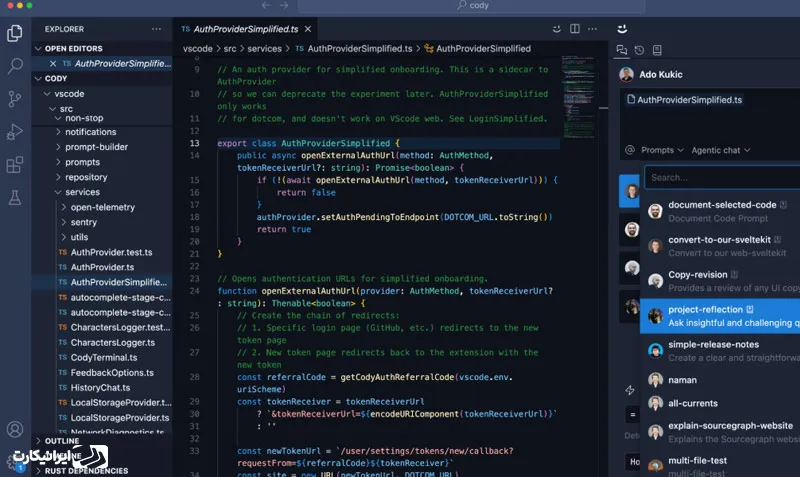
Task: Select the document-selected-code prompt
Action: coord(720,211)
